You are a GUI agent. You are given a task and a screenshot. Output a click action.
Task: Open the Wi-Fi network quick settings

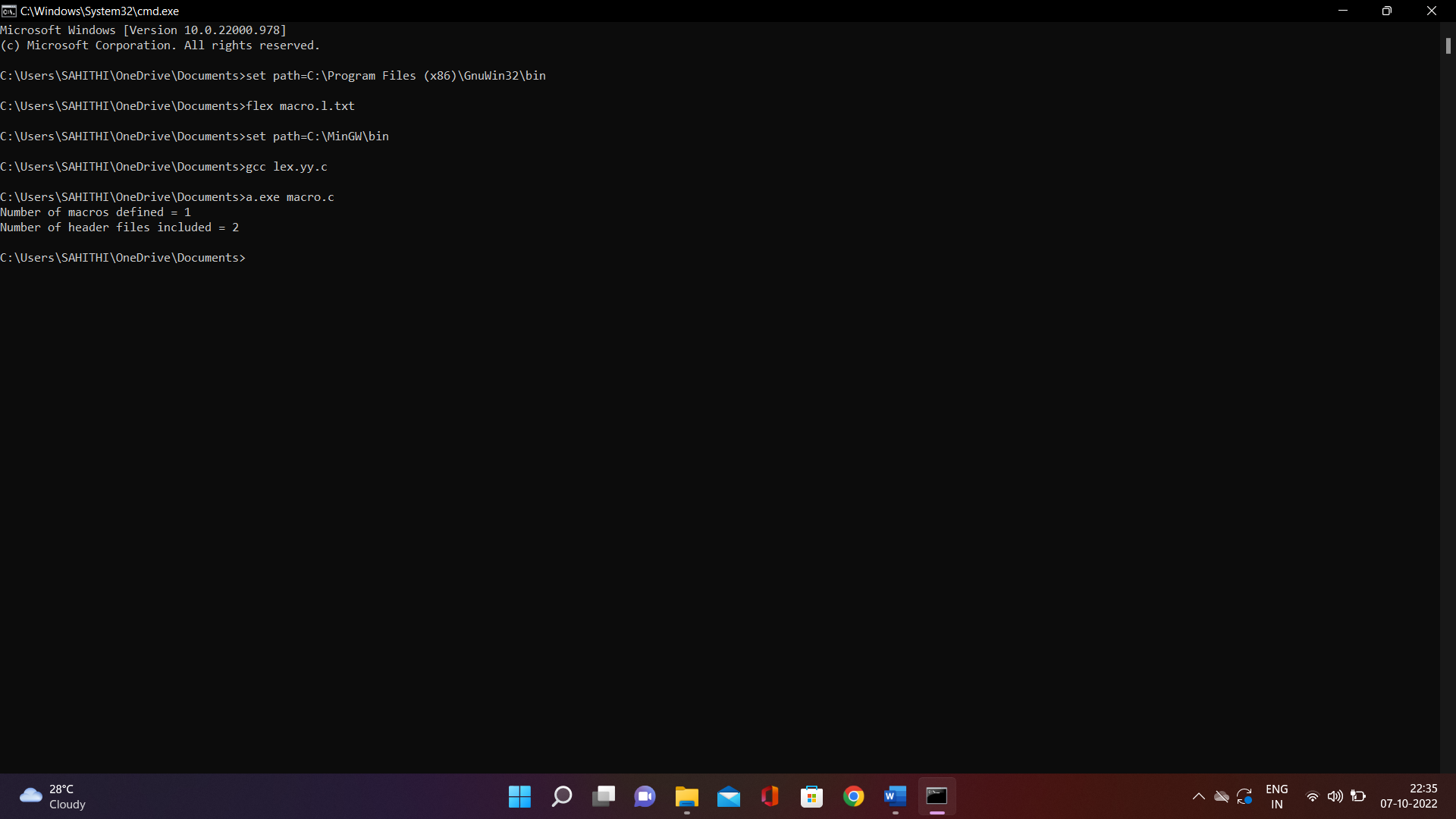[1313, 796]
